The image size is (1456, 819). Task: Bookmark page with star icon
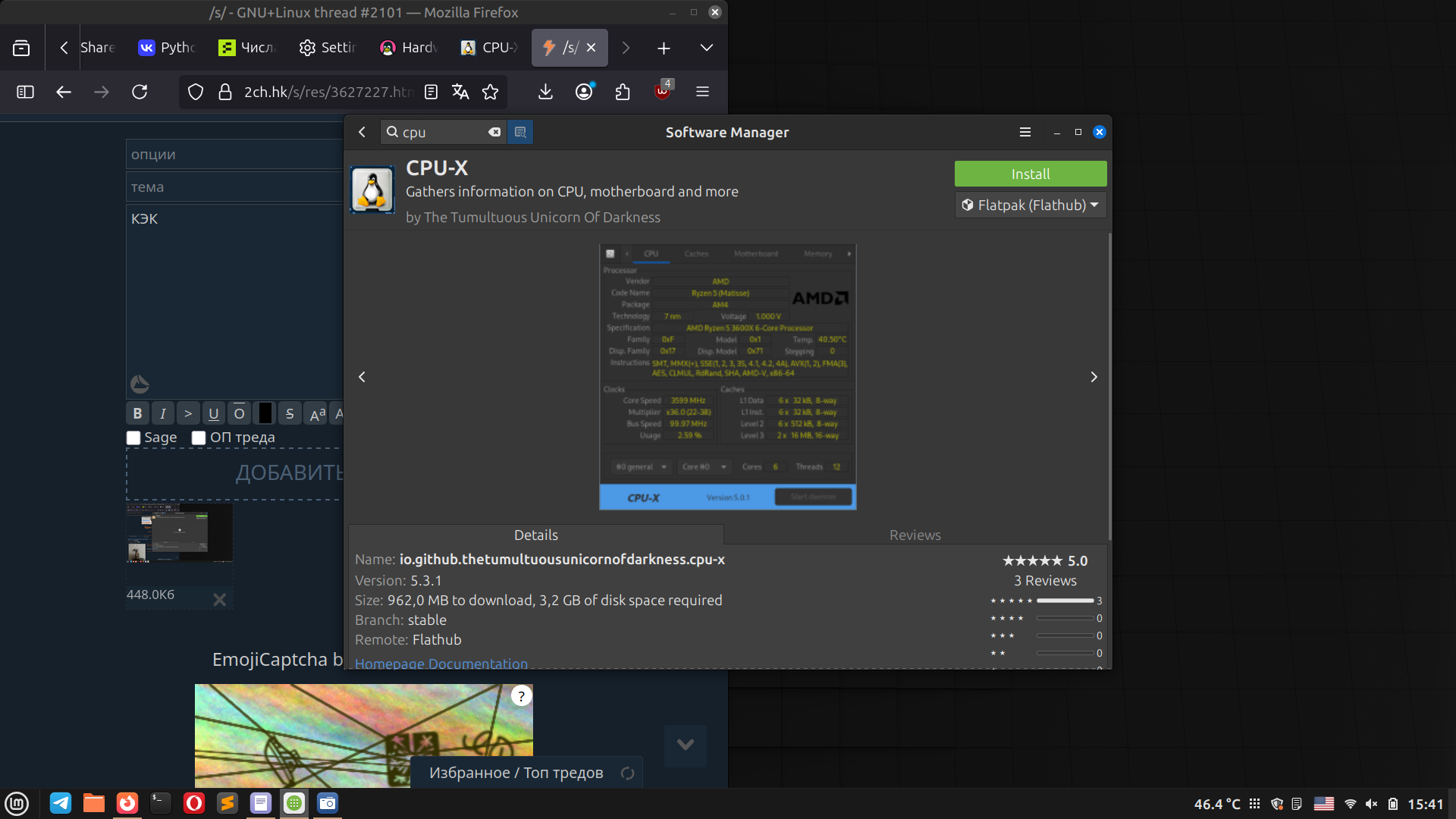pos(491,92)
